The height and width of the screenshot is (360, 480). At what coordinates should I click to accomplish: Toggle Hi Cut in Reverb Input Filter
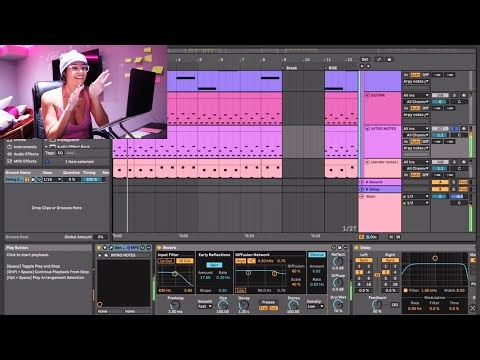click(185, 261)
